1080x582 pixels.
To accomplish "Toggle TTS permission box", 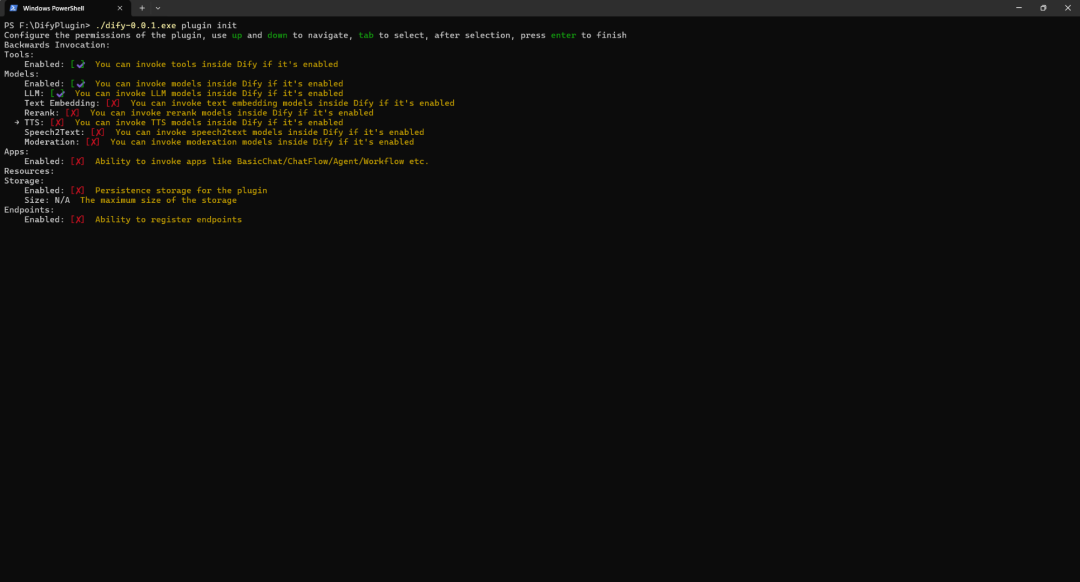I will coord(57,123).
